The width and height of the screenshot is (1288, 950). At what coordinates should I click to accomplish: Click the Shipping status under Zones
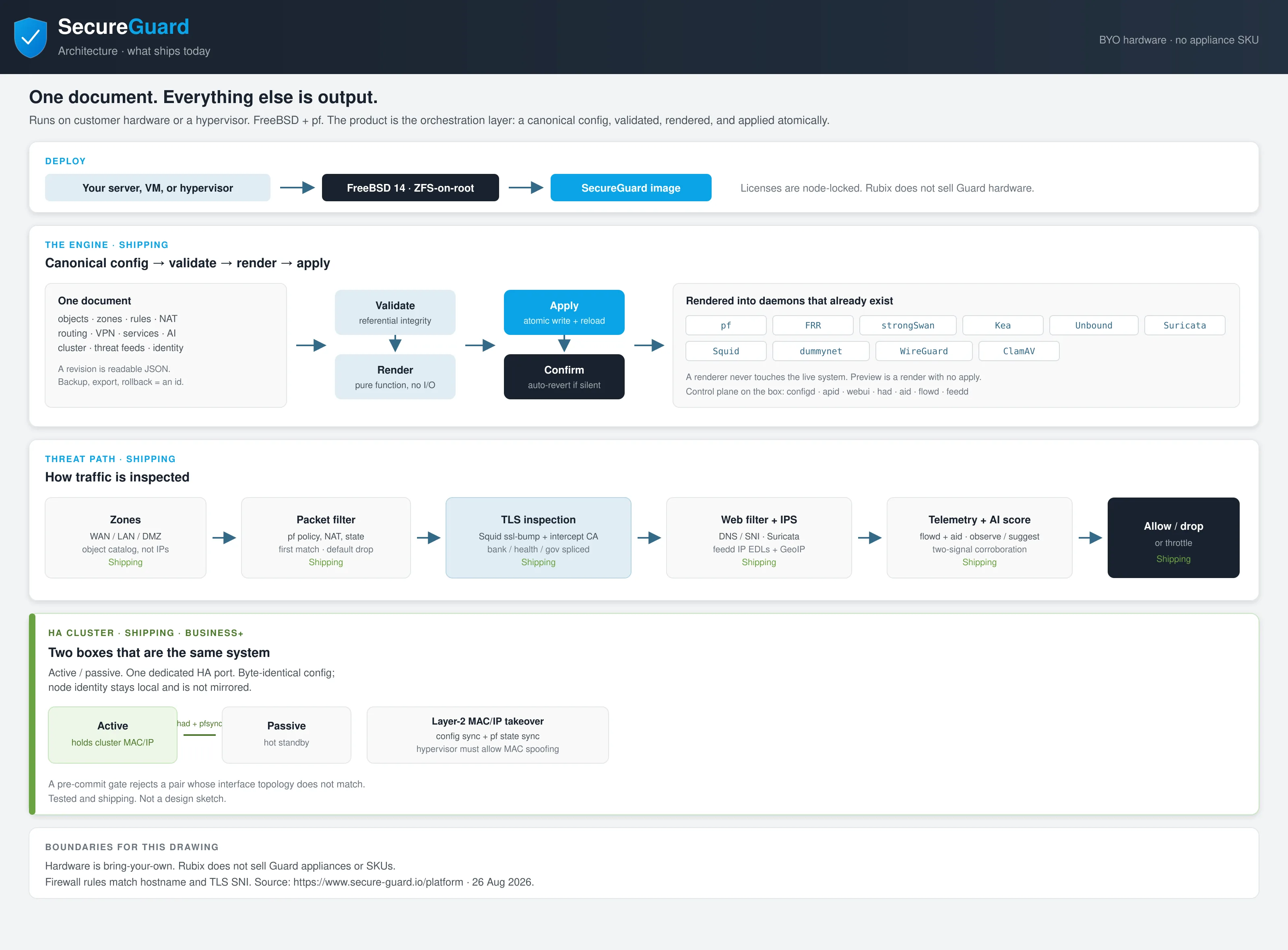point(125,562)
